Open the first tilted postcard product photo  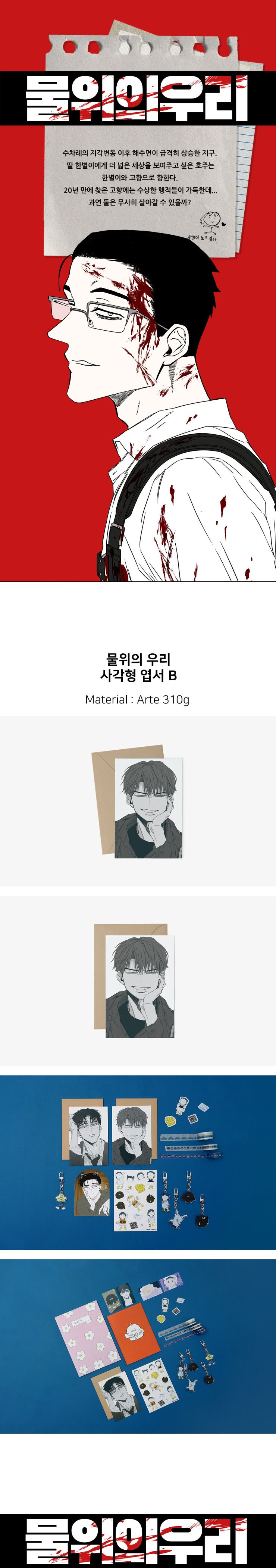[138, 801]
